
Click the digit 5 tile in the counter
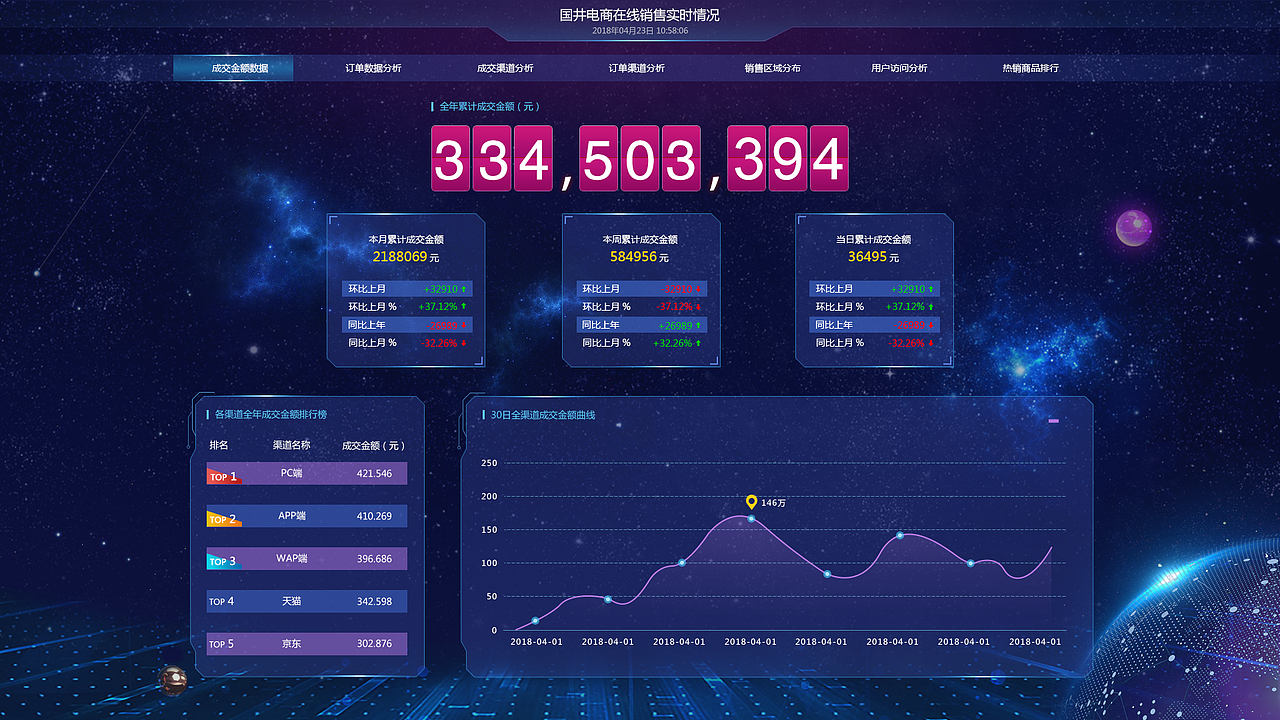[x=598, y=158]
